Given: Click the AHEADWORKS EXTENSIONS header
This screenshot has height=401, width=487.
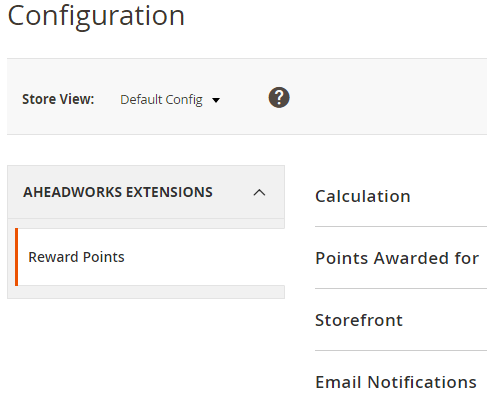Looking at the screenshot, I should point(146,192).
